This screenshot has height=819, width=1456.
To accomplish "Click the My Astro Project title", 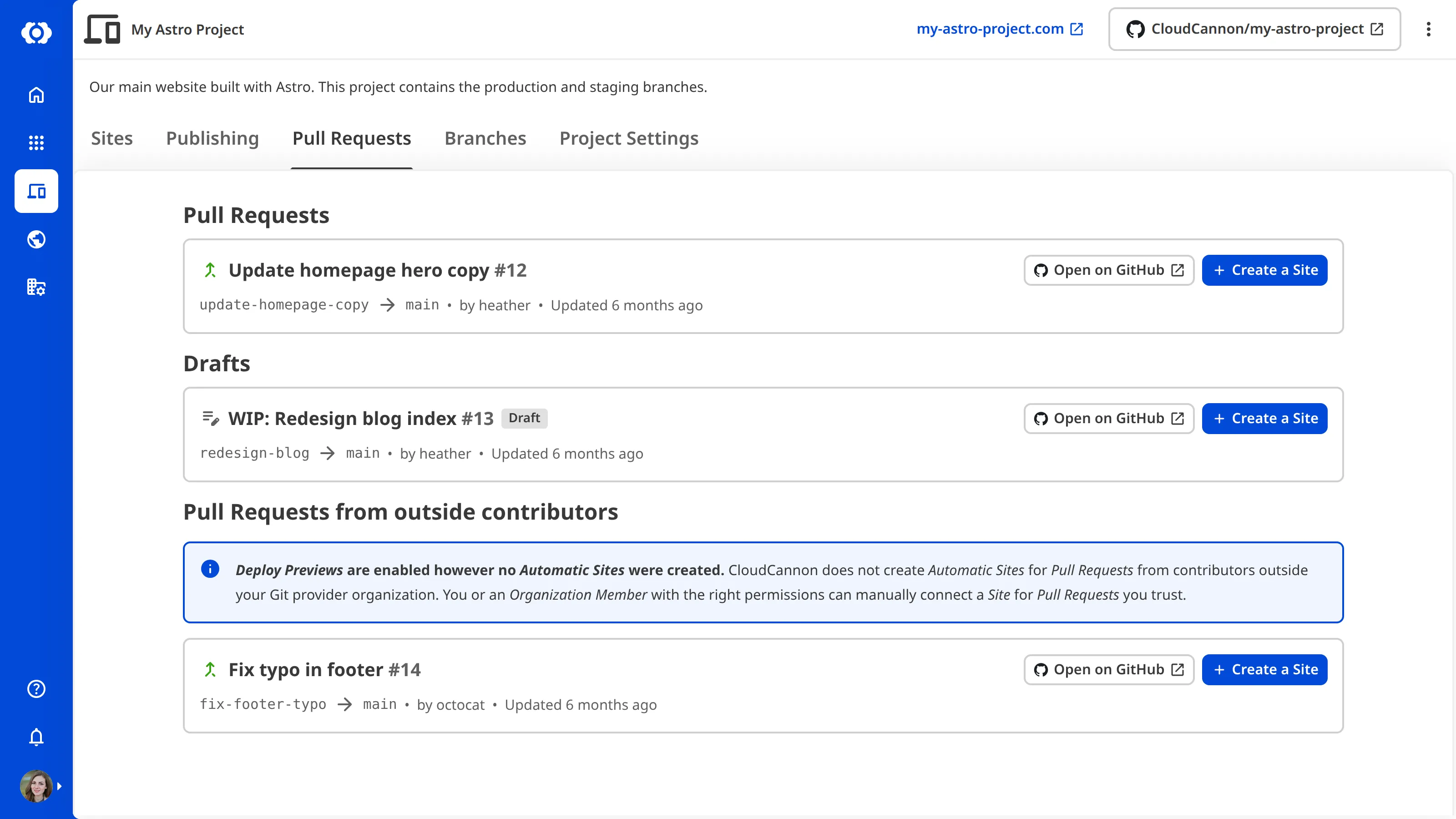I will 187,30.
